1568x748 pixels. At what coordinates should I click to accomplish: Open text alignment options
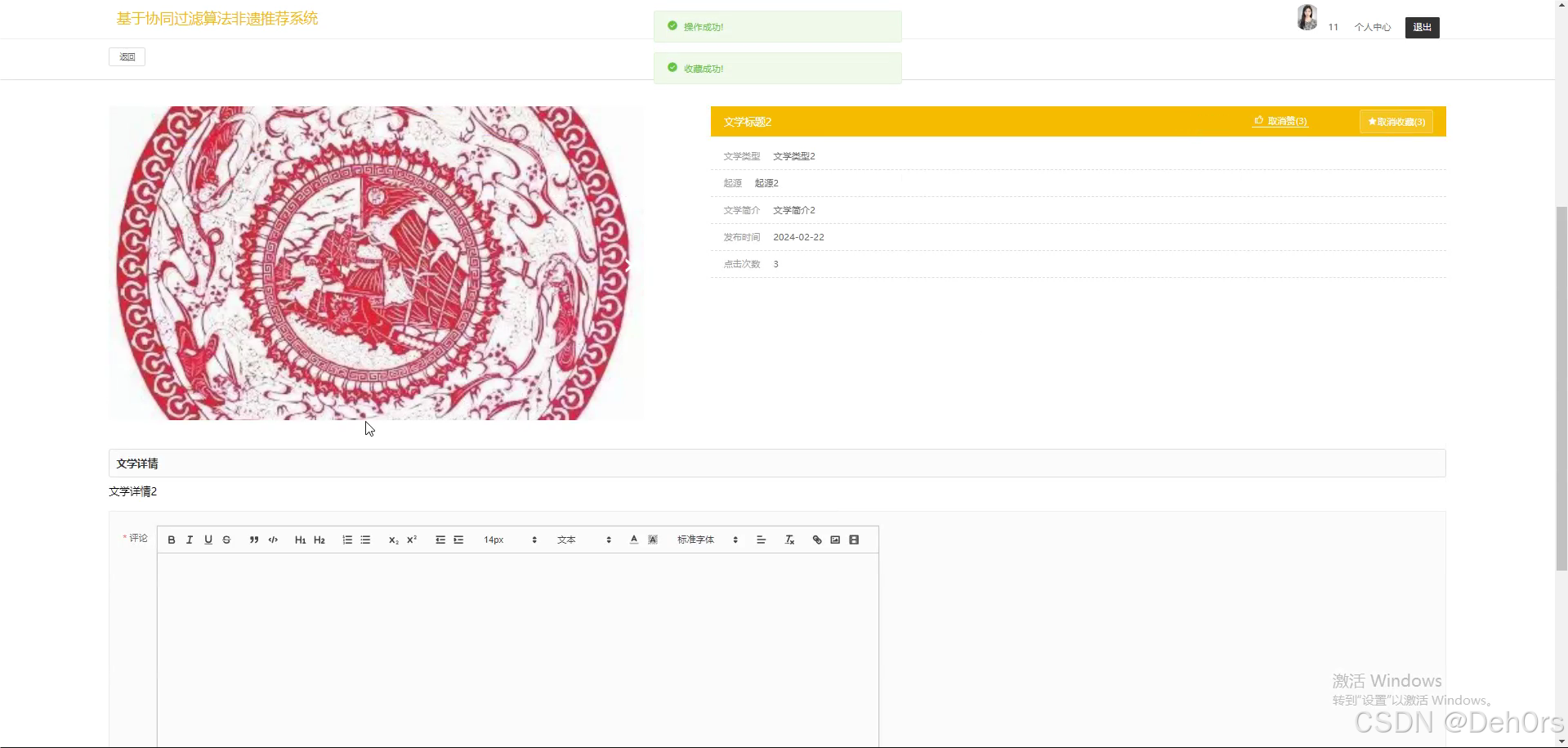coord(761,540)
